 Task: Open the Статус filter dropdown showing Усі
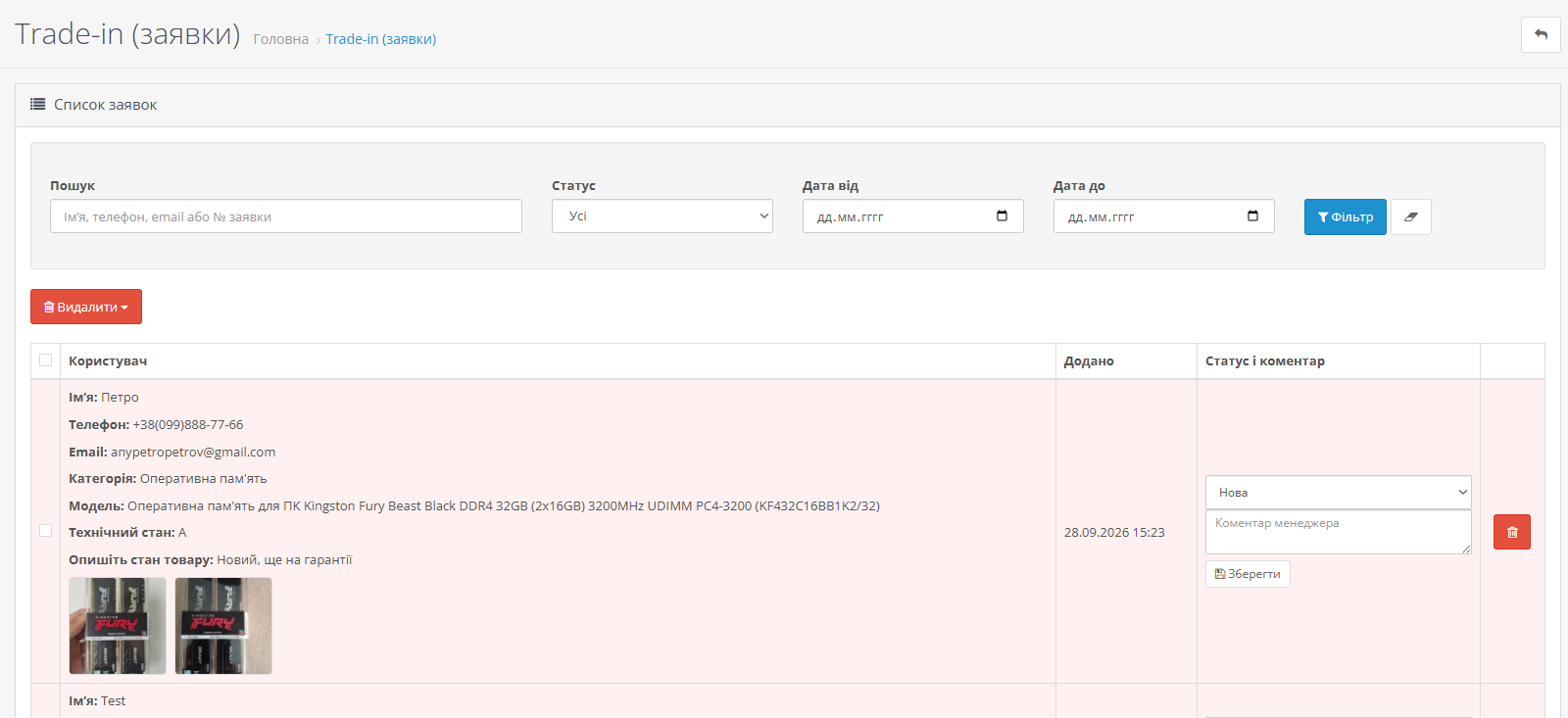[662, 216]
